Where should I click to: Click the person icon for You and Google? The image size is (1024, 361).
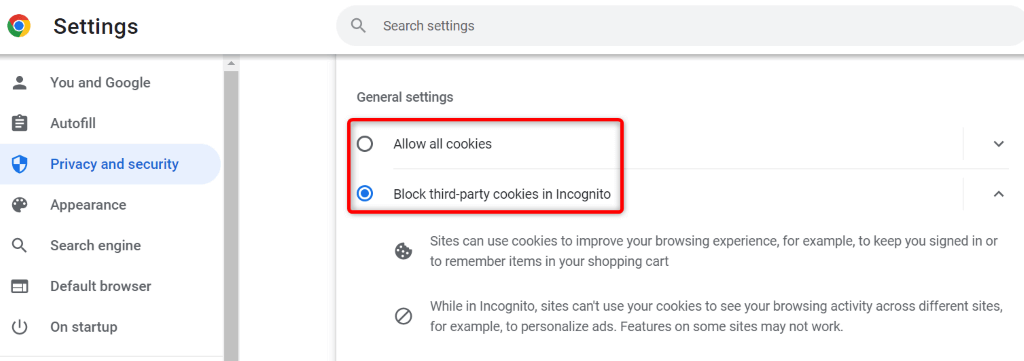[20, 82]
